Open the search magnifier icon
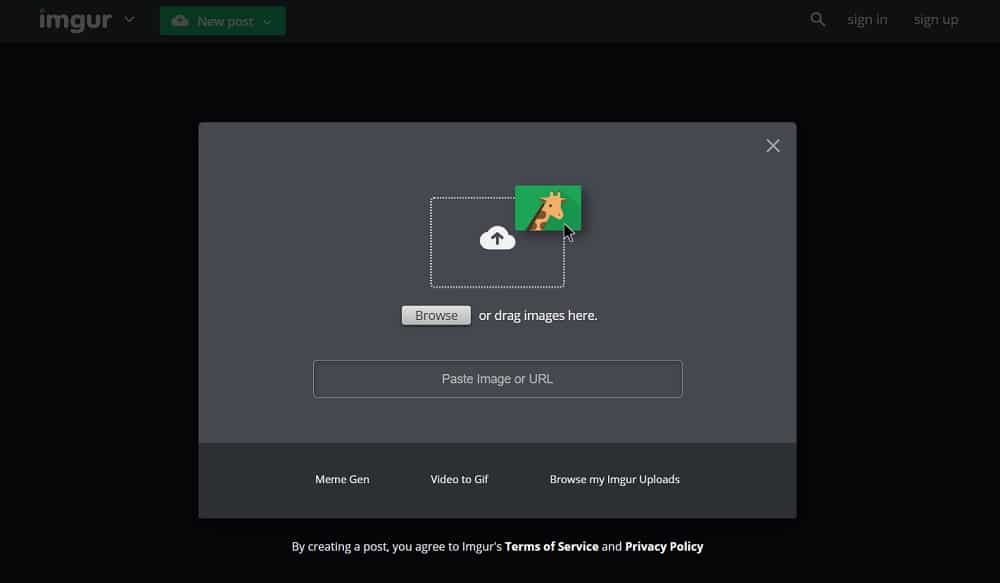1000x583 pixels. [817, 19]
